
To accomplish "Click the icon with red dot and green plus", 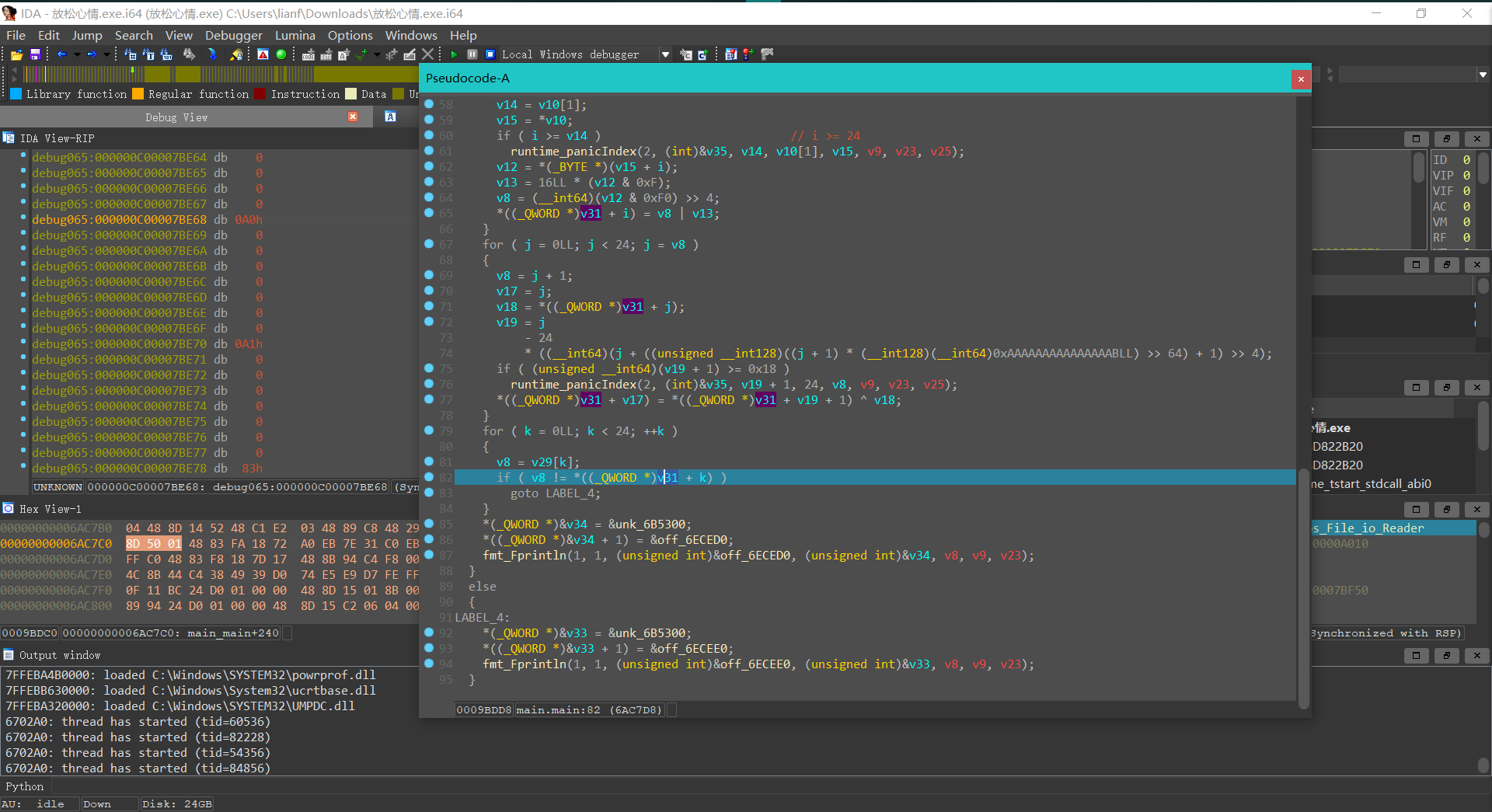I will pyautogui.click(x=748, y=54).
